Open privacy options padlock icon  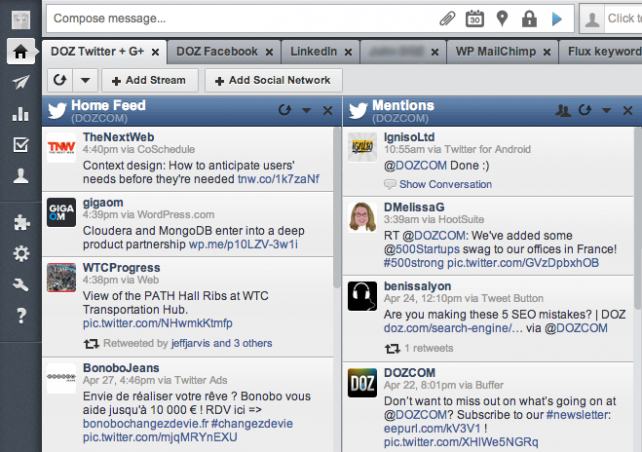click(529, 19)
